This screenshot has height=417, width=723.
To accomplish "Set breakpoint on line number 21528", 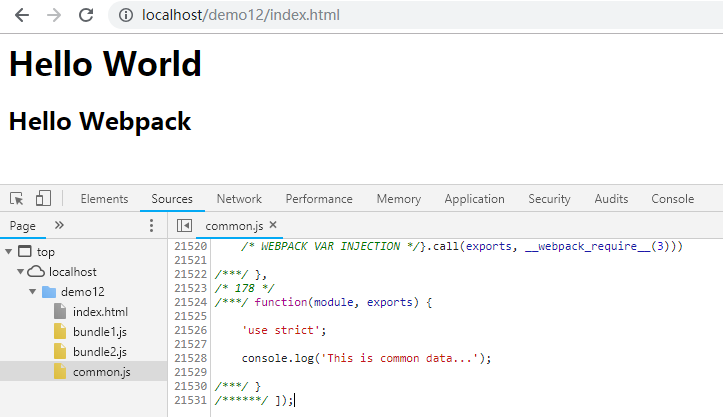I will (x=190, y=358).
